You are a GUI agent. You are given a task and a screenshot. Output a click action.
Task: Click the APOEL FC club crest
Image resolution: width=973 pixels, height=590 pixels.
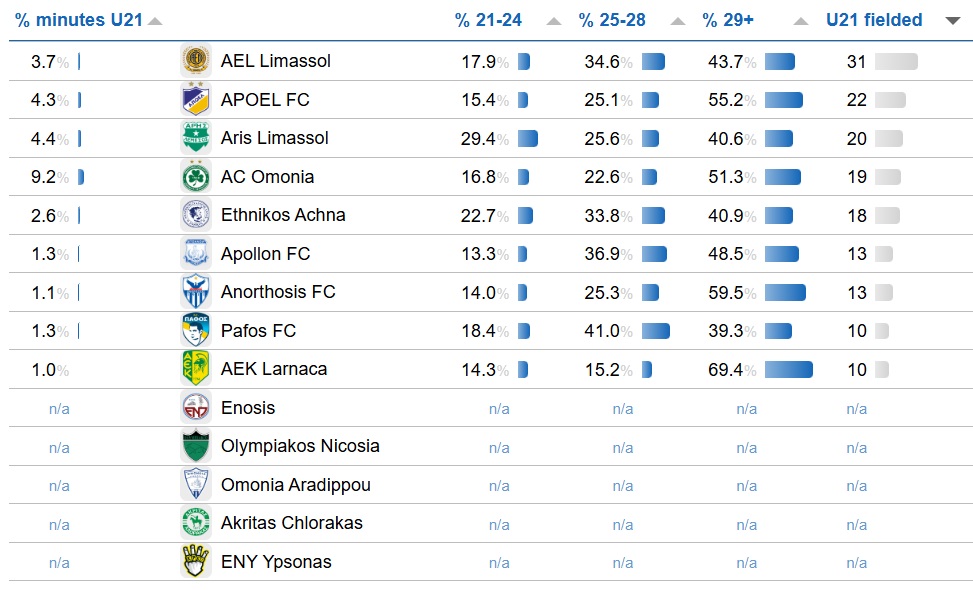point(196,100)
